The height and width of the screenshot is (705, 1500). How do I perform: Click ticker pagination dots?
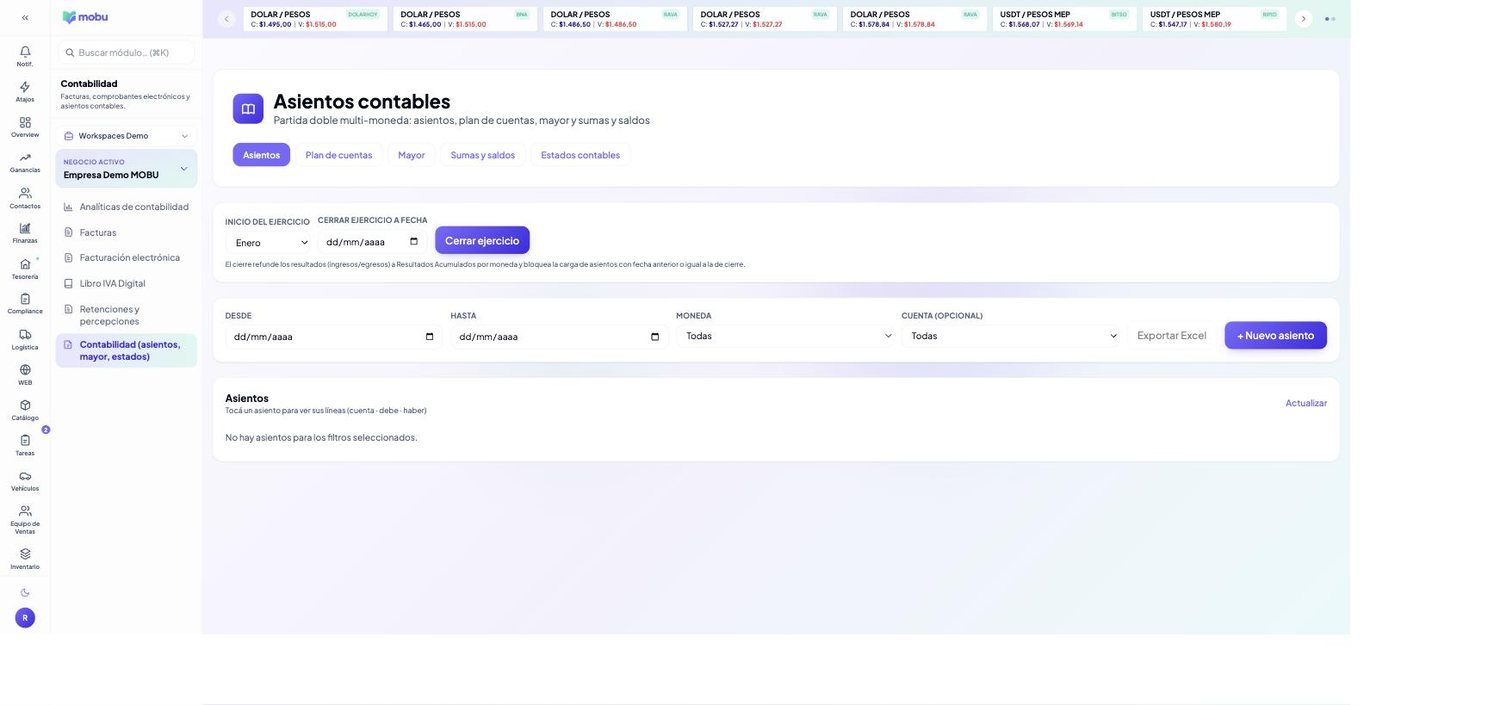1330,19
